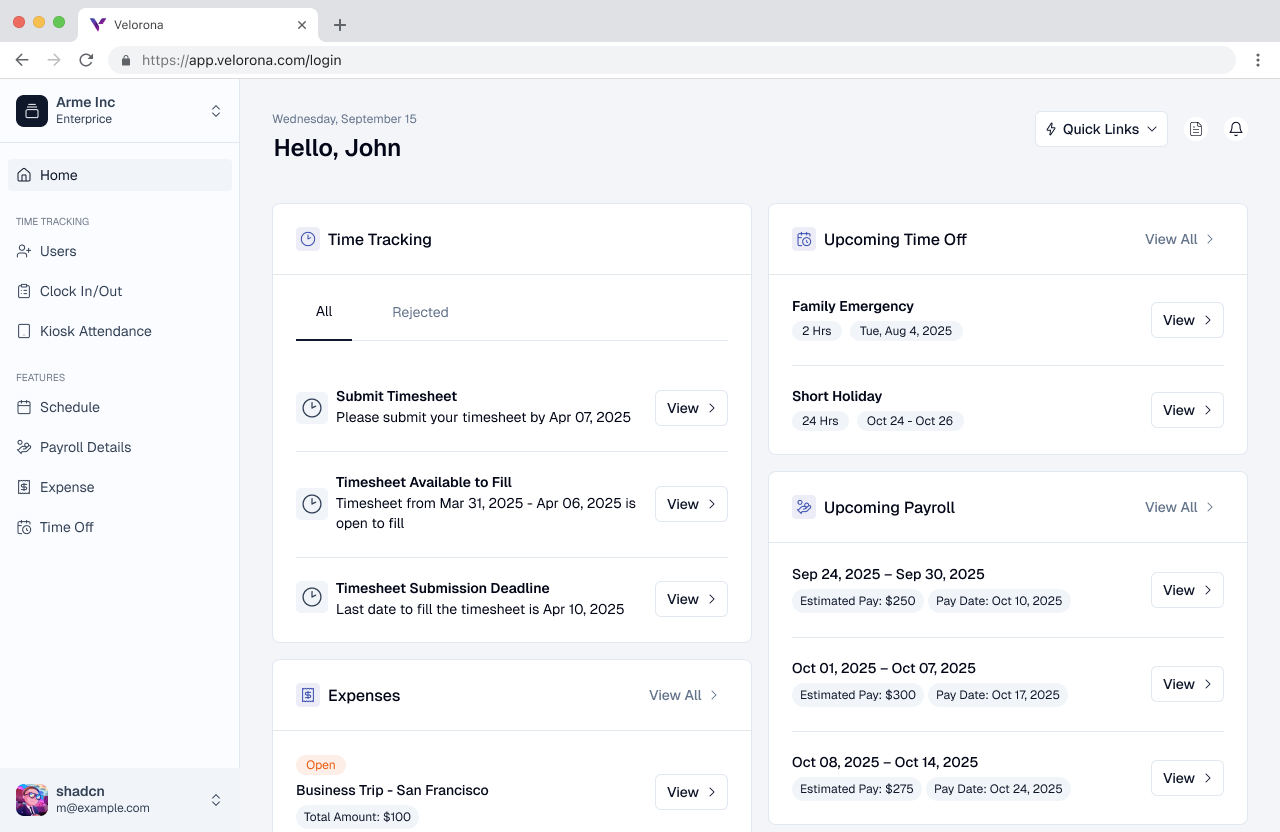This screenshot has width=1280, height=832.
Task: Go to Payroll Details in sidebar
Action: (x=85, y=447)
